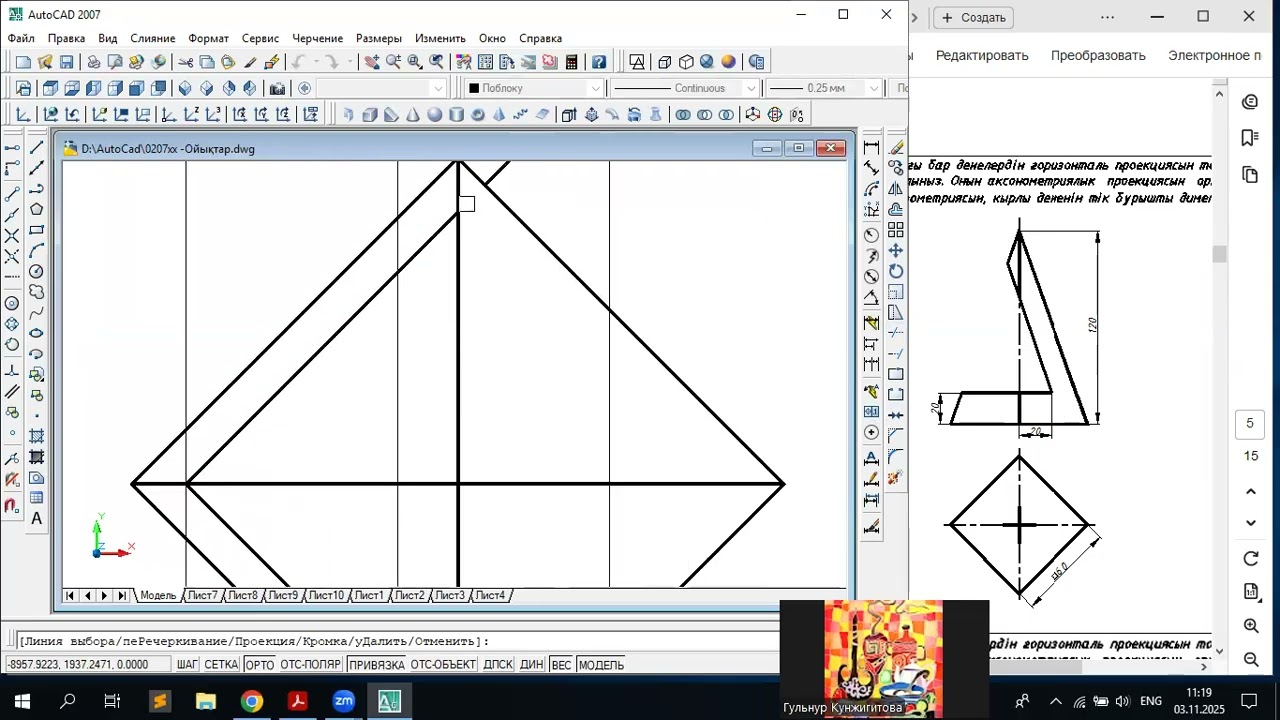The height and width of the screenshot is (720, 1280).
Task: Select the Polygon draw tool
Action: [x=36, y=209]
